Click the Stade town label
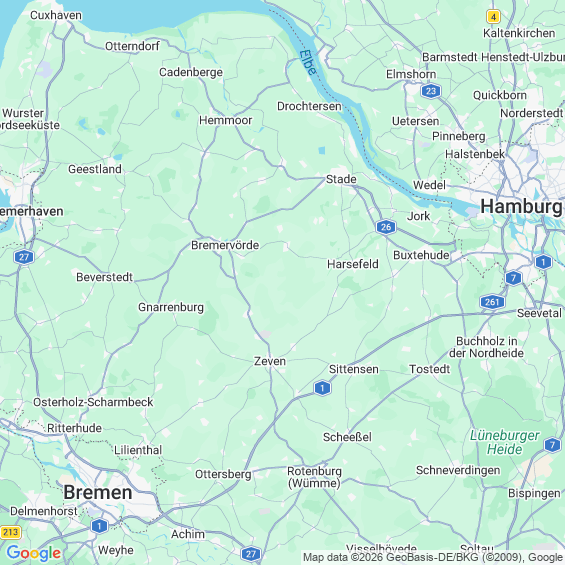 pyautogui.click(x=341, y=179)
